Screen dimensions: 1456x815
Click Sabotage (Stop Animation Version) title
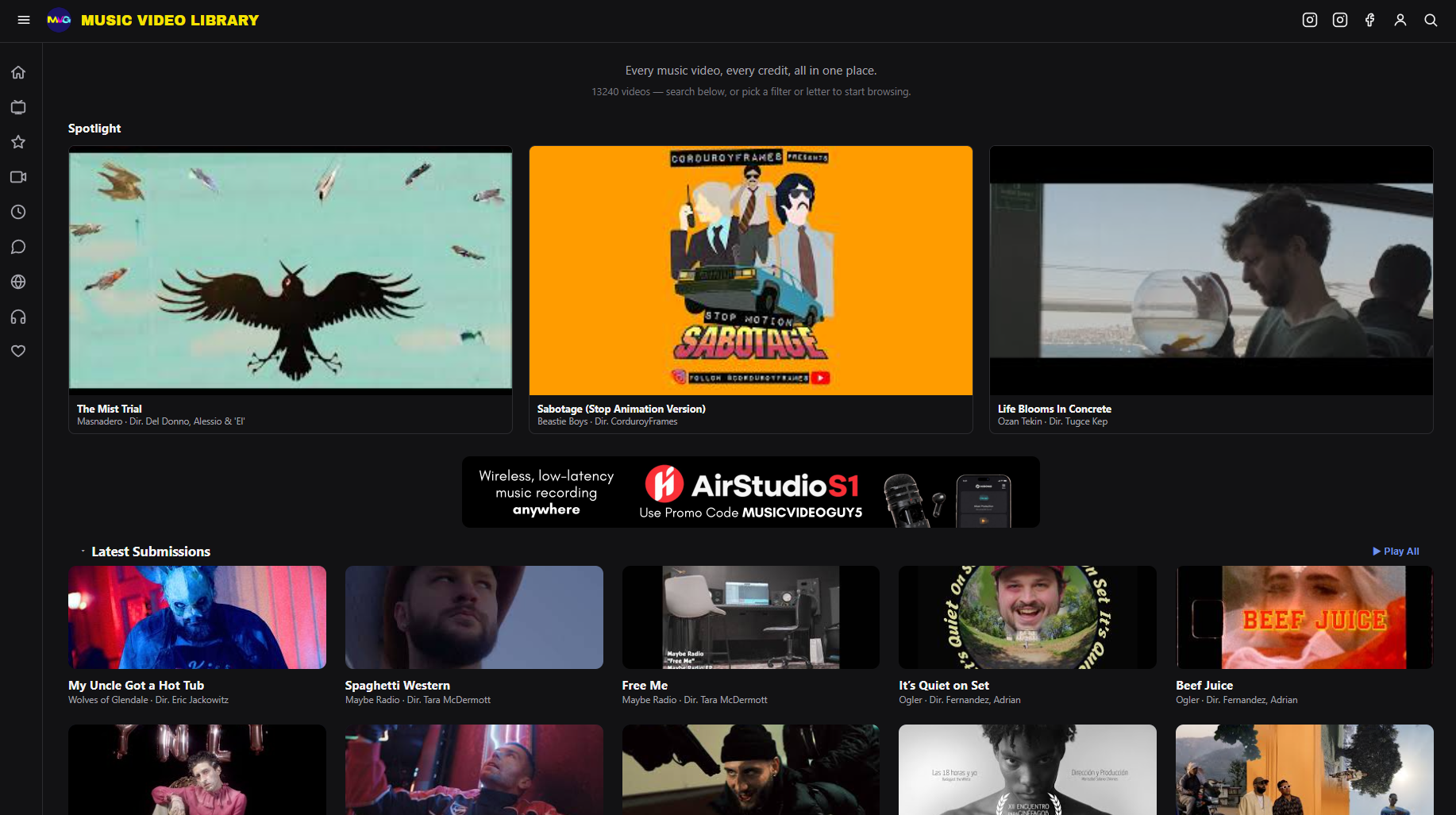(622, 409)
